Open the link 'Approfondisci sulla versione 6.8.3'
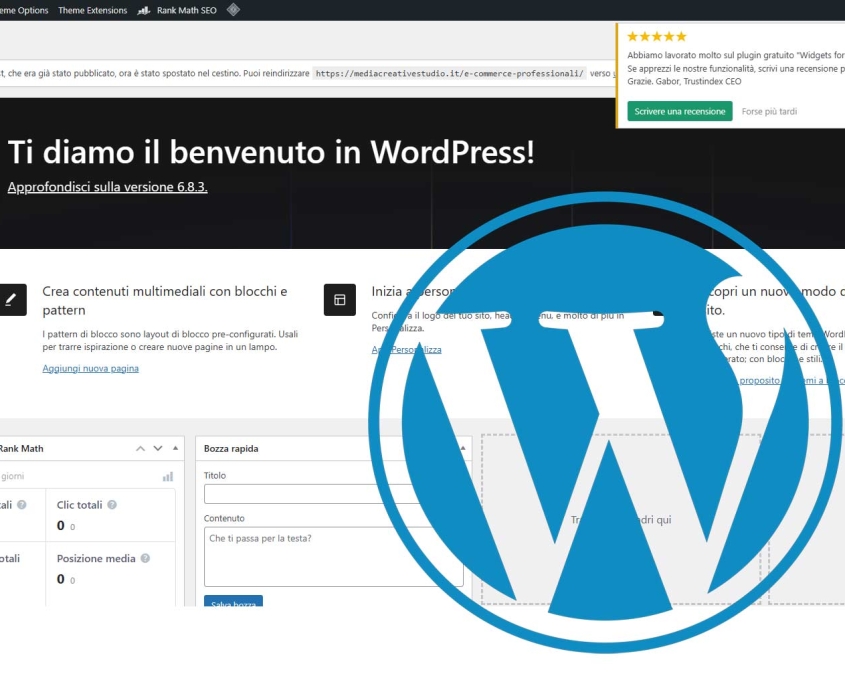This screenshot has width=845, height=684. pyautogui.click(x=107, y=186)
